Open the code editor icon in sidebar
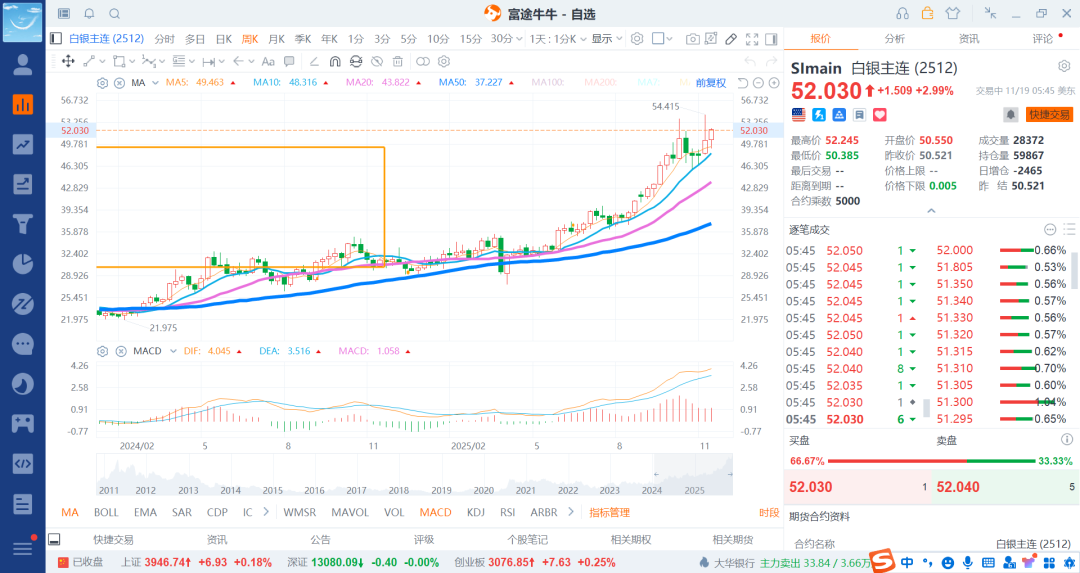Viewport: 1080px width, 573px height. tap(23, 463)
